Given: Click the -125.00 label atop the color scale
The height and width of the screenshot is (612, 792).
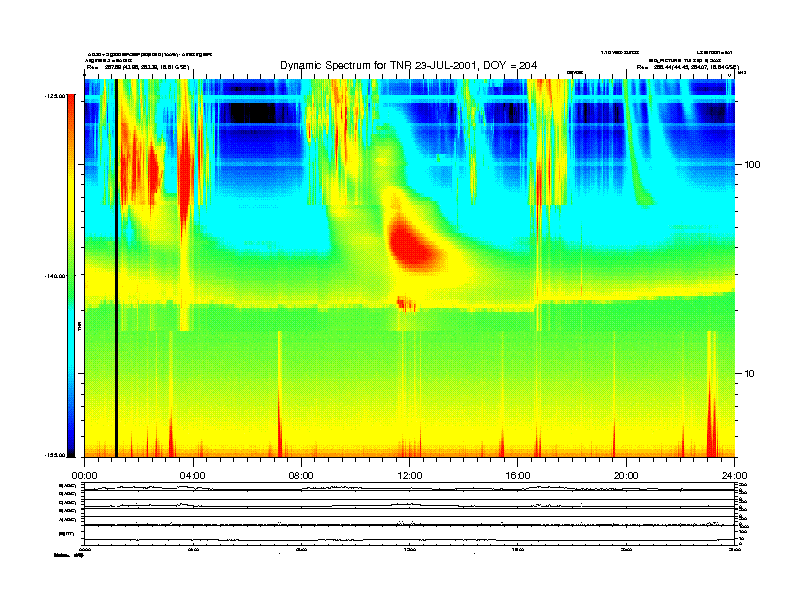Looking at the screenshot, I should pos(55,95).
